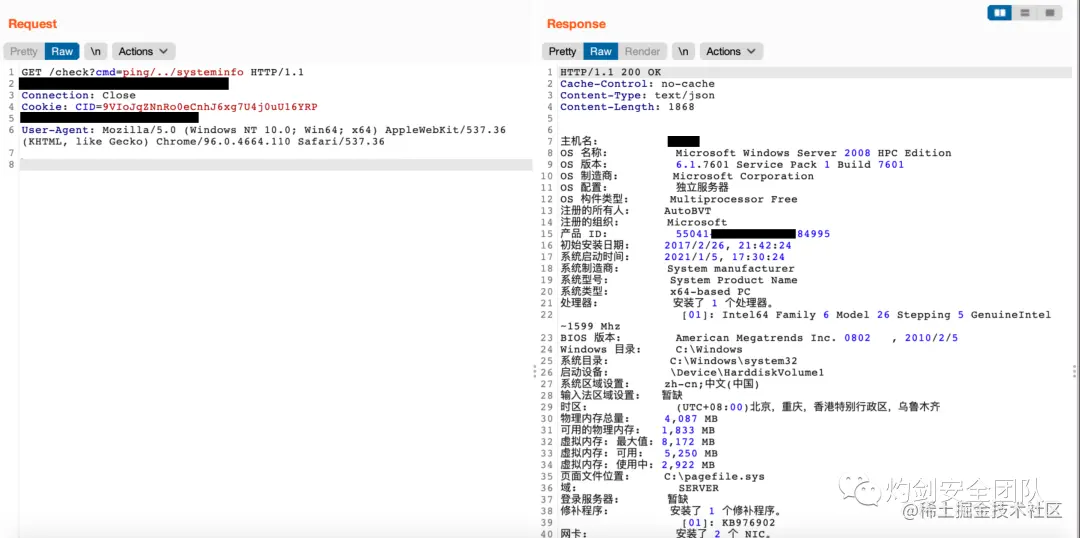Click American Megatrends Inc. 0802 BIOS line
1080x538 pixels.
coord(817,338)
